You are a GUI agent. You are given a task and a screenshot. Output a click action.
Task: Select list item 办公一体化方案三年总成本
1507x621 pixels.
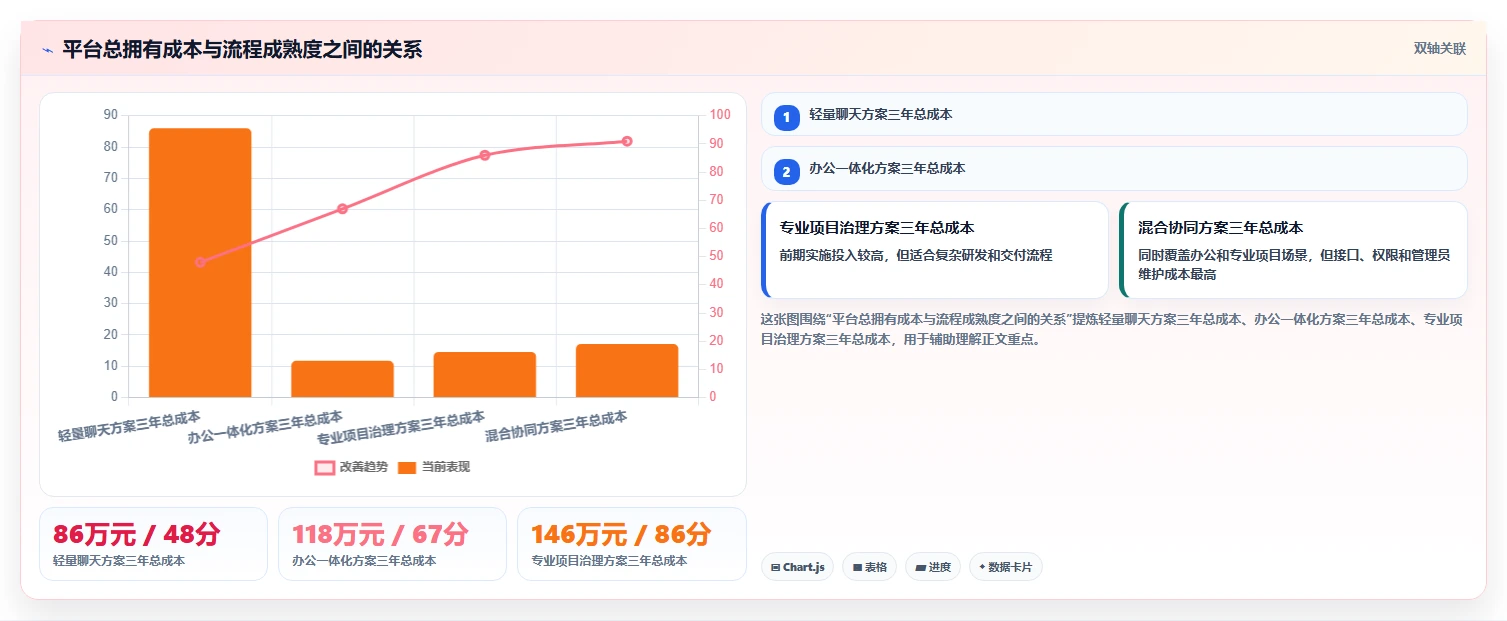point(1114,168)
